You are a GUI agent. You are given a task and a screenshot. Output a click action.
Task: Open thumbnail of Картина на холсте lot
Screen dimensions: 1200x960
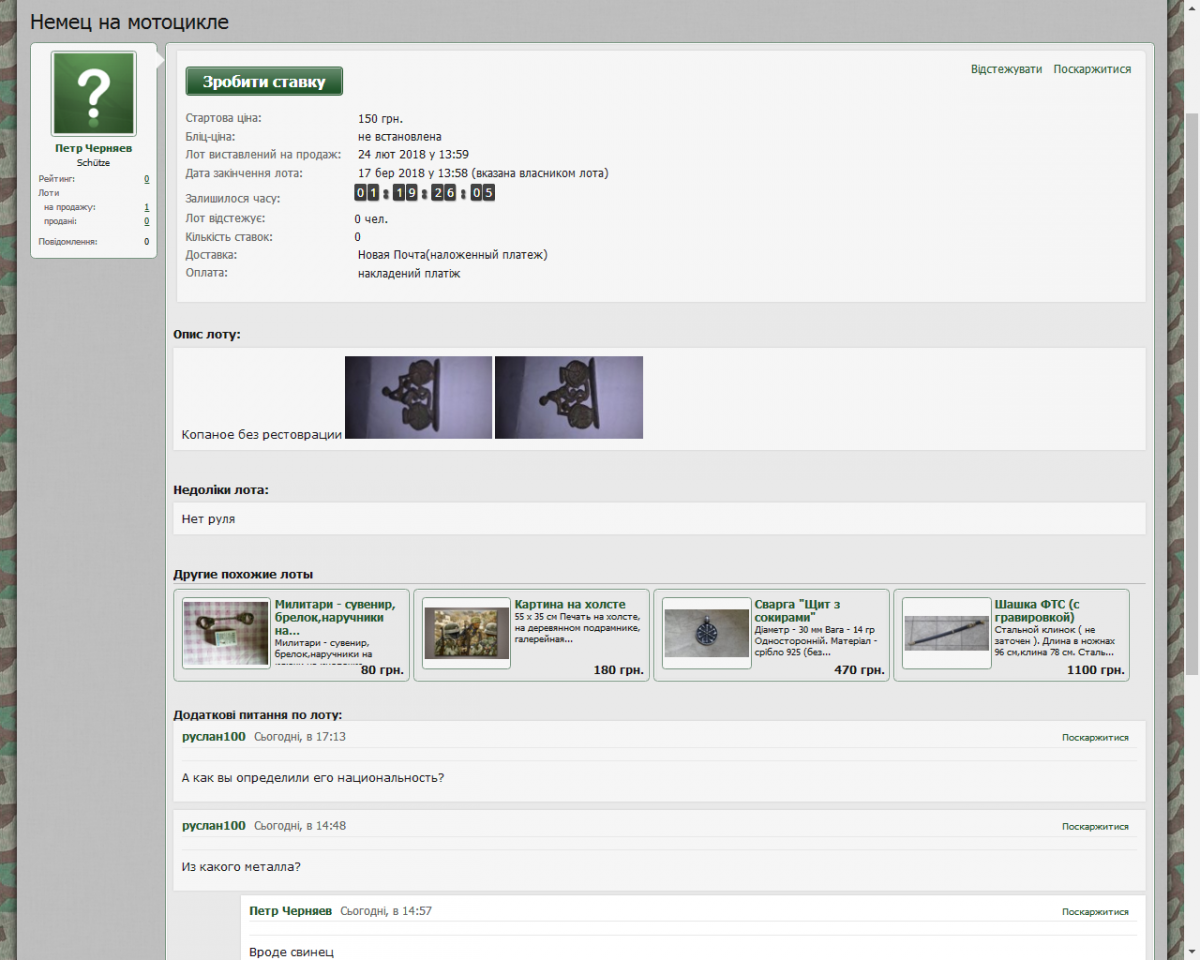coord(466,634)
